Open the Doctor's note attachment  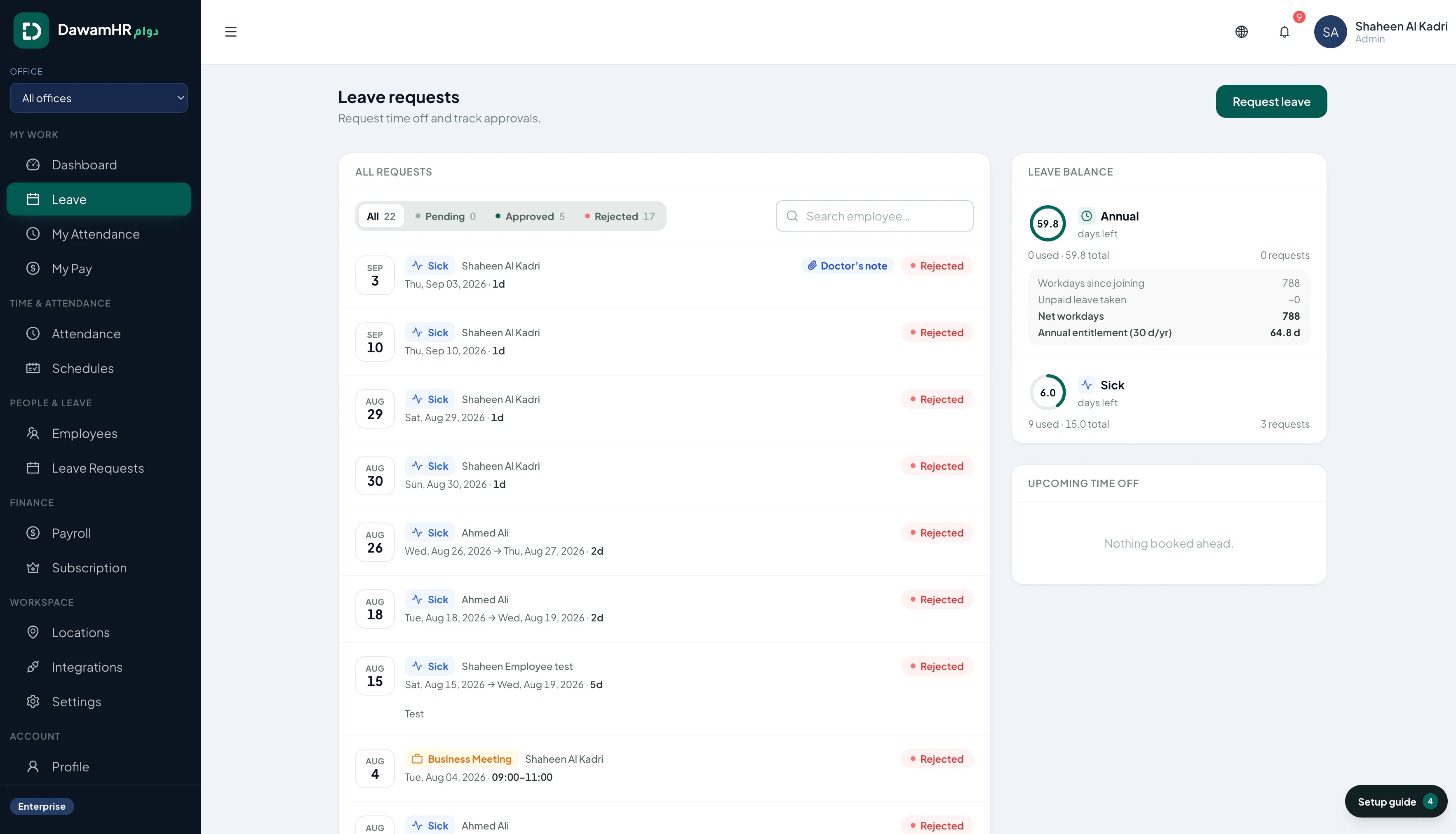click(x=848, y=266)
